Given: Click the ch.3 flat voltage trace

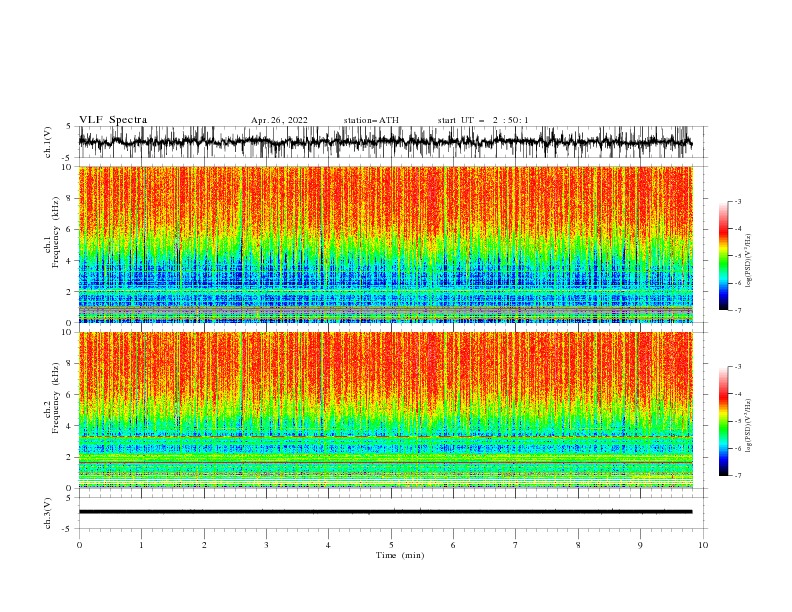Looking at the screenshot, I should point(385,512).
